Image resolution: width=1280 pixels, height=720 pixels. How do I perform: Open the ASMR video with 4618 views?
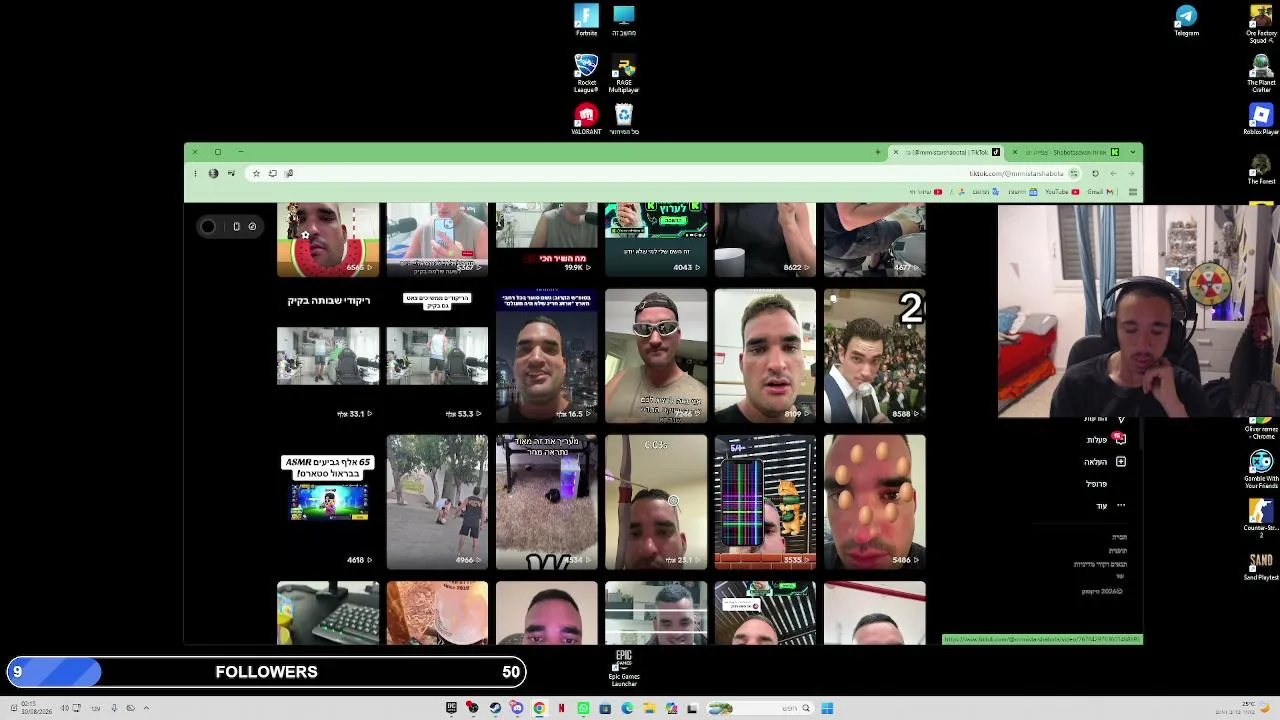tap(328, 502)
